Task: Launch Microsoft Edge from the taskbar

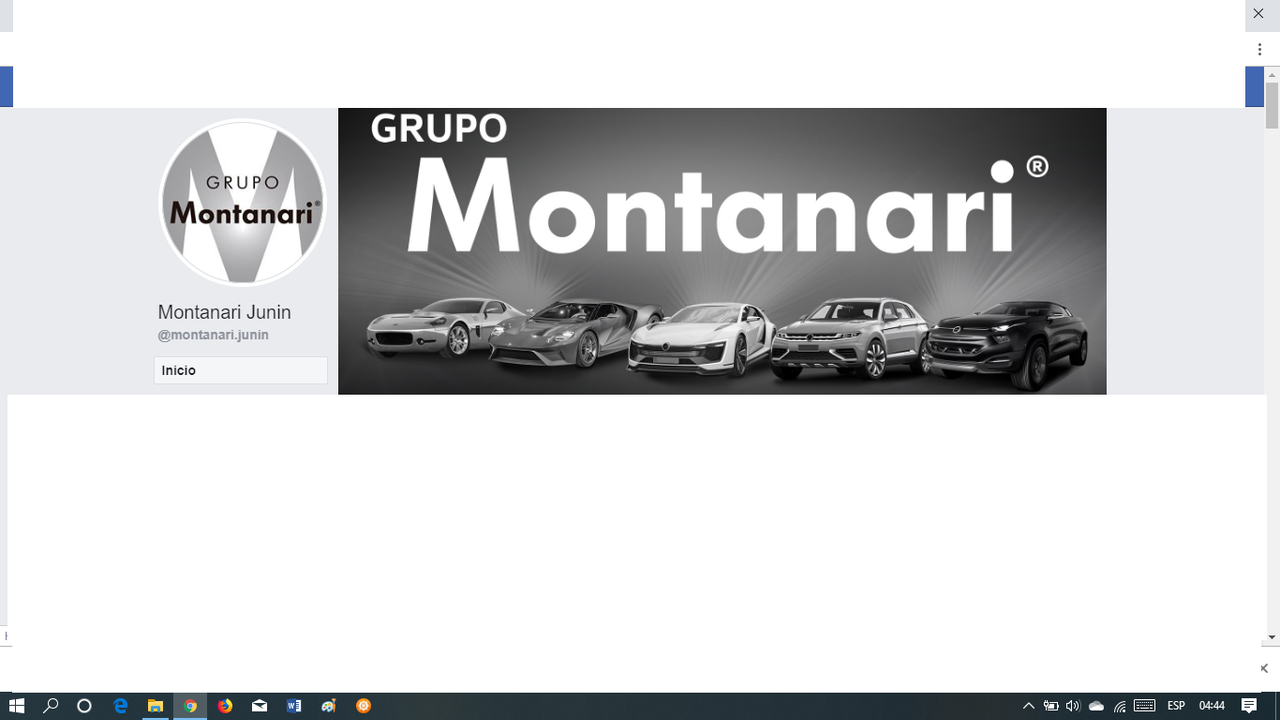Action: [121, 706]
